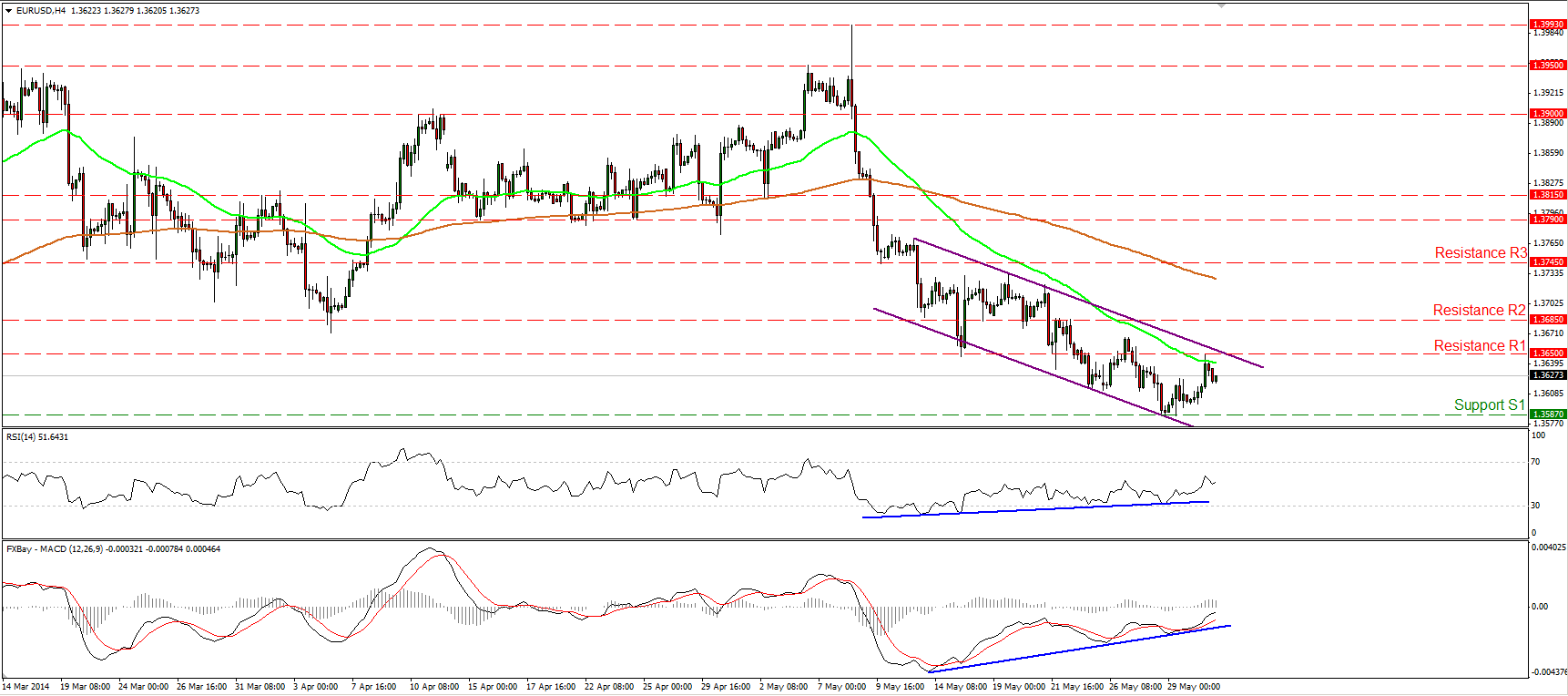Click the 1.38150 red price tag
The width and height of the screenshot is (1568, 696).
[x=1548, y=195]
